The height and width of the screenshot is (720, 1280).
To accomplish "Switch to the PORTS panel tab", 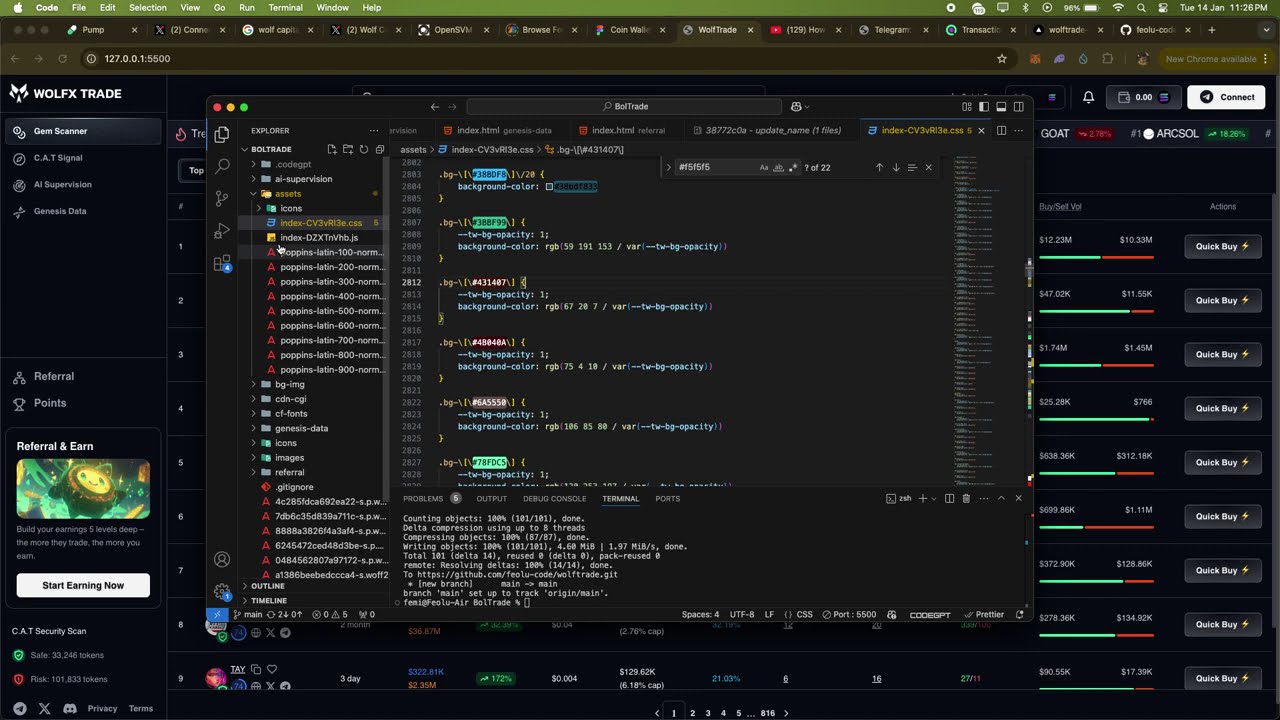I will point(667,498).
